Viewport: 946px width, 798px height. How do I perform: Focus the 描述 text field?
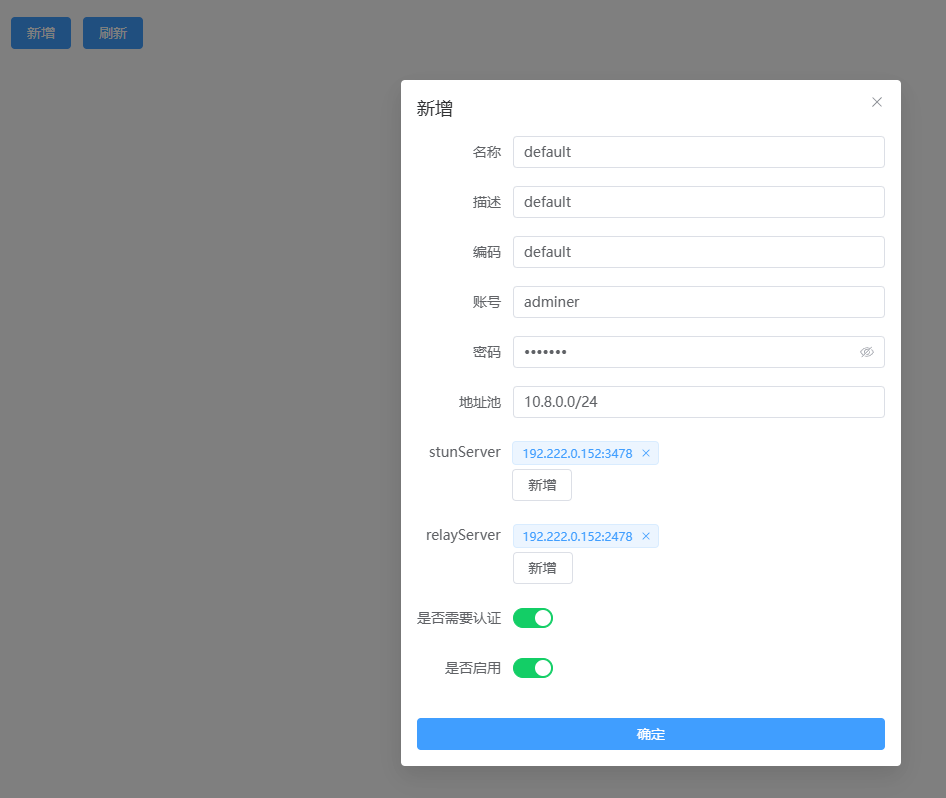click(x=698, y=202)
